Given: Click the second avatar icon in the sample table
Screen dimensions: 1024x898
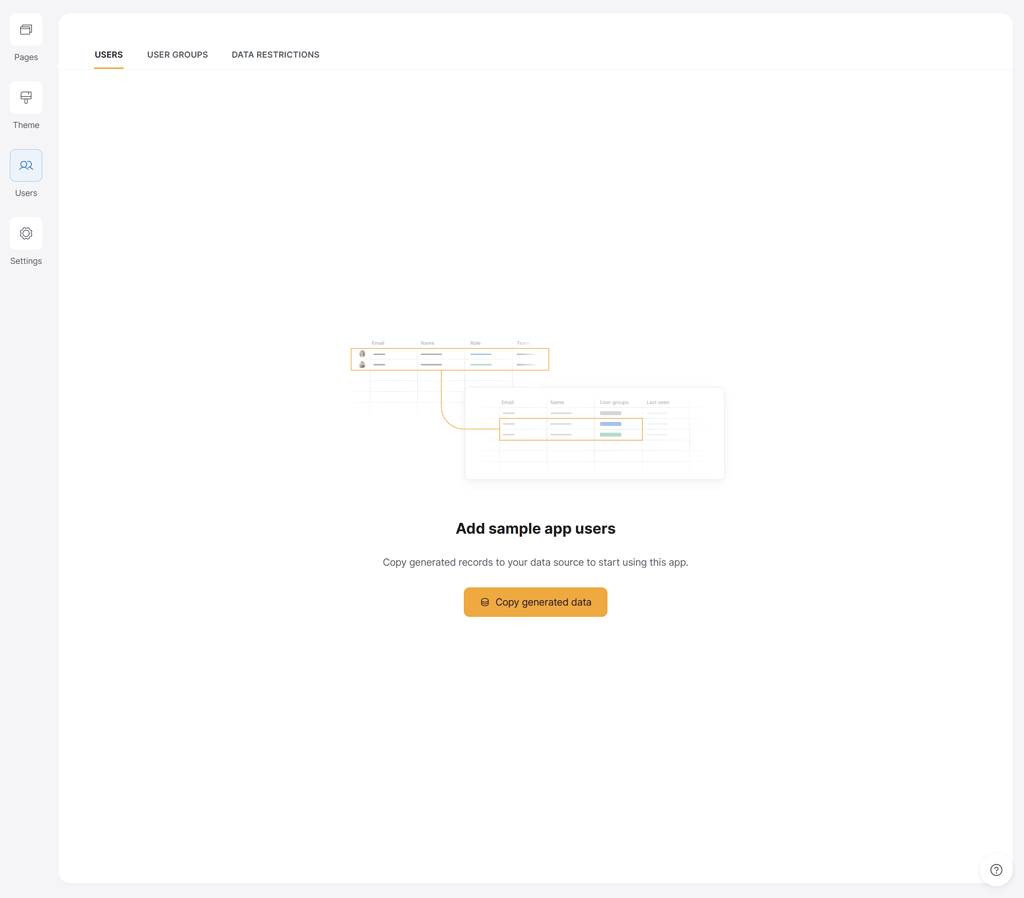Looking at the screenshot, I should click(362, 364).
